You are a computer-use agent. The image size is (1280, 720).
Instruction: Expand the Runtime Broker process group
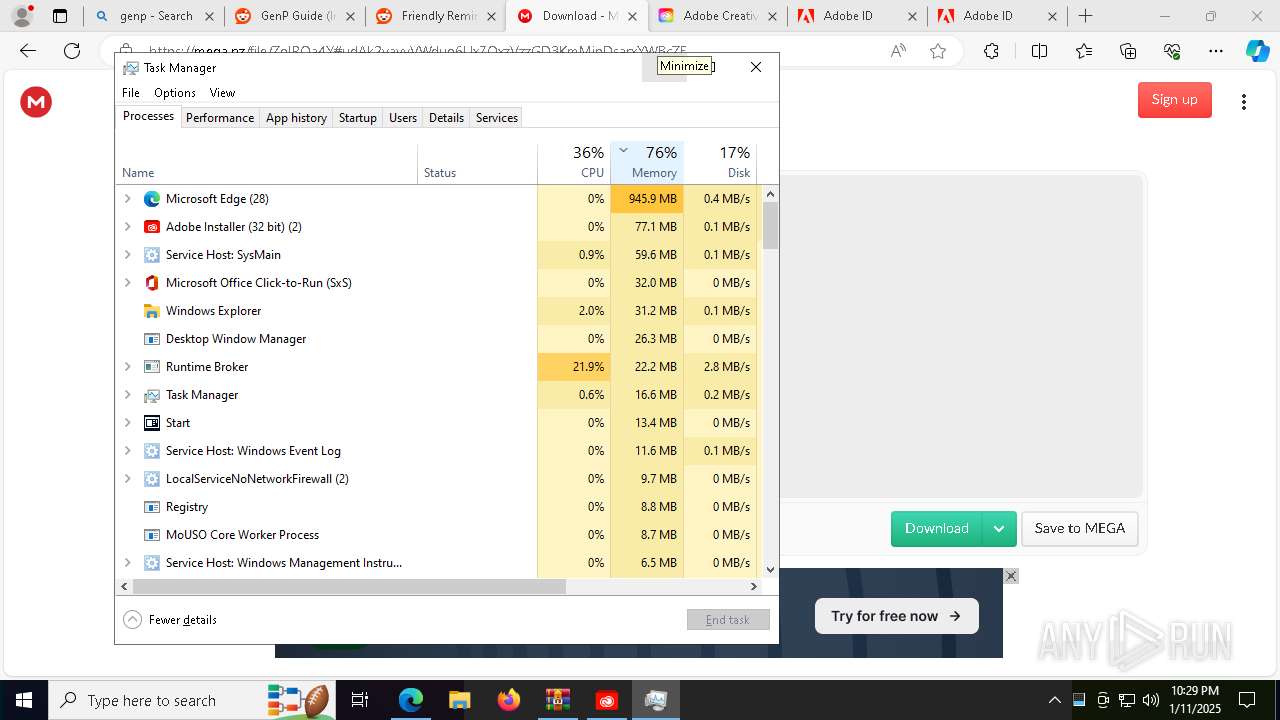(127, 367)
